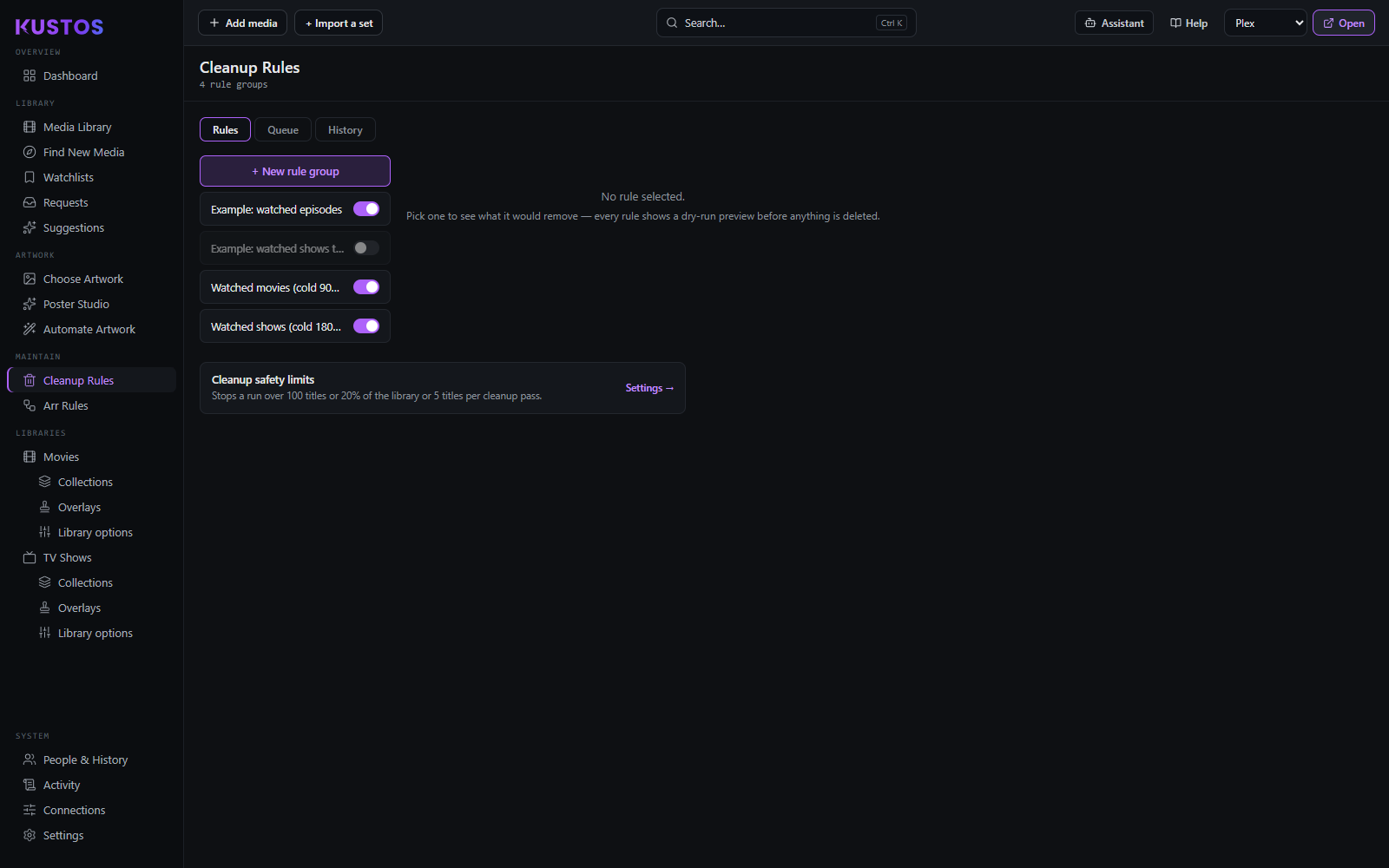This screenshot has height=868, width=1389.
Task: Click the Activity log icon
Action: 30,785
